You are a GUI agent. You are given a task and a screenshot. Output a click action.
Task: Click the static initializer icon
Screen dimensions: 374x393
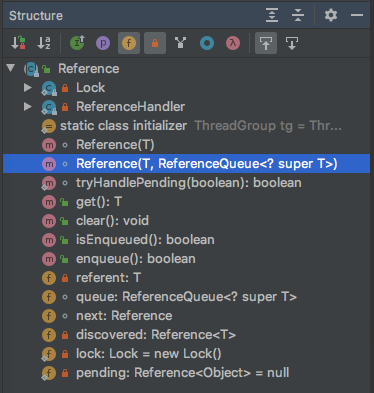49,126
